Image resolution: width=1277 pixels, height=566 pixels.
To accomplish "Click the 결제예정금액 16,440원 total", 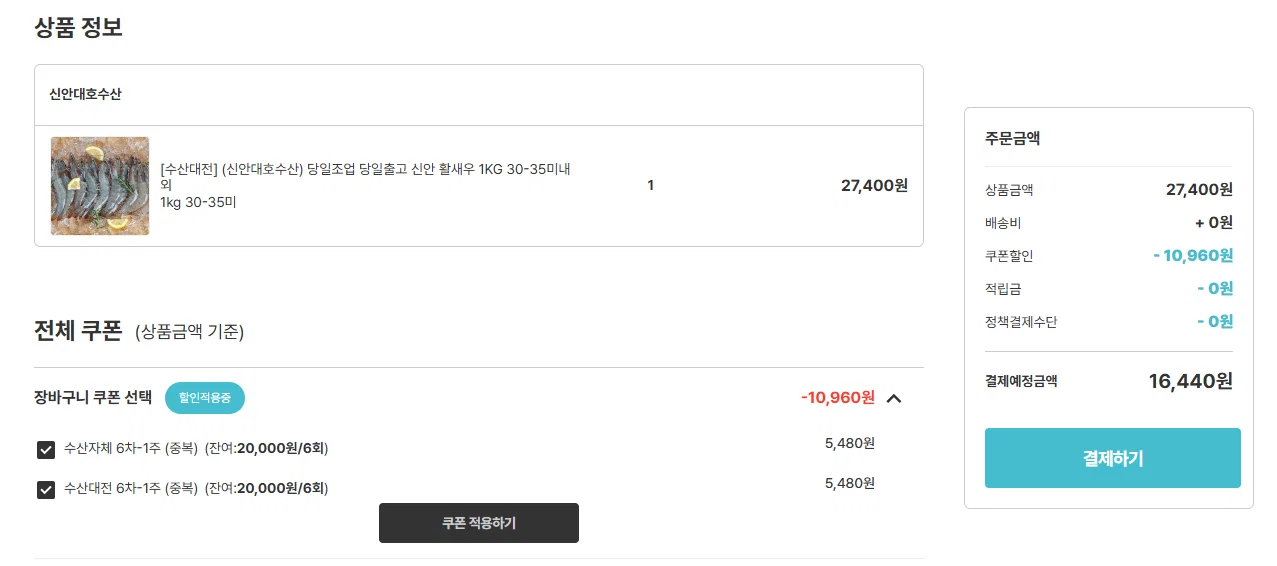I will click(x=1109, y=380).
